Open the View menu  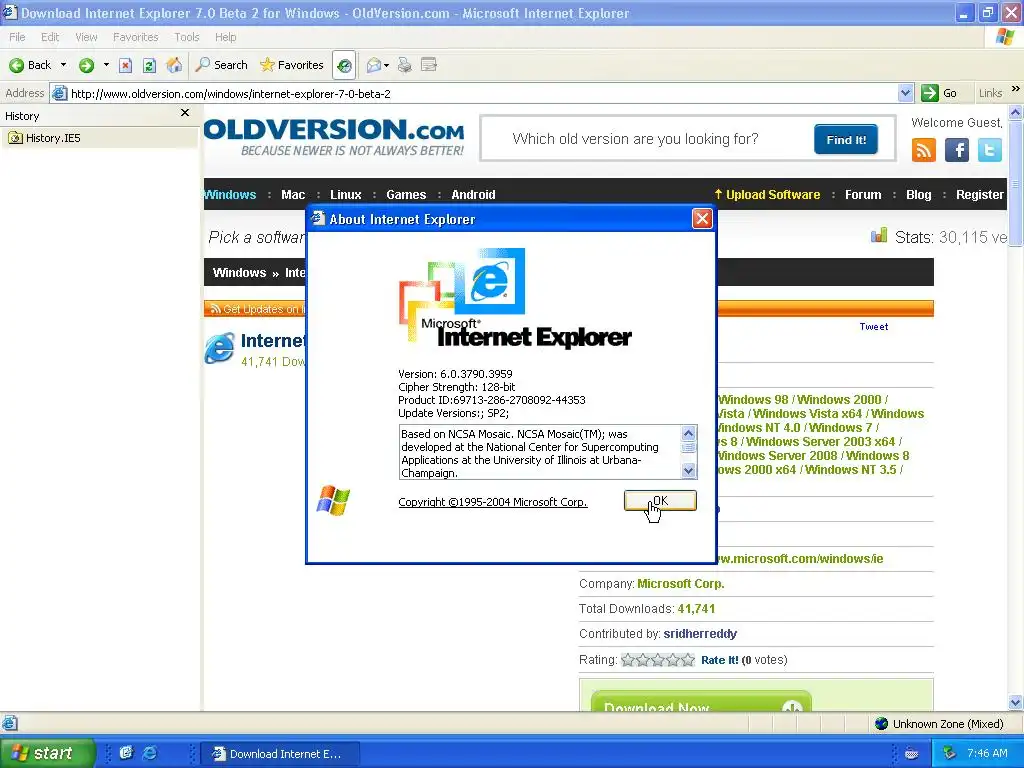tap(86, 37)
